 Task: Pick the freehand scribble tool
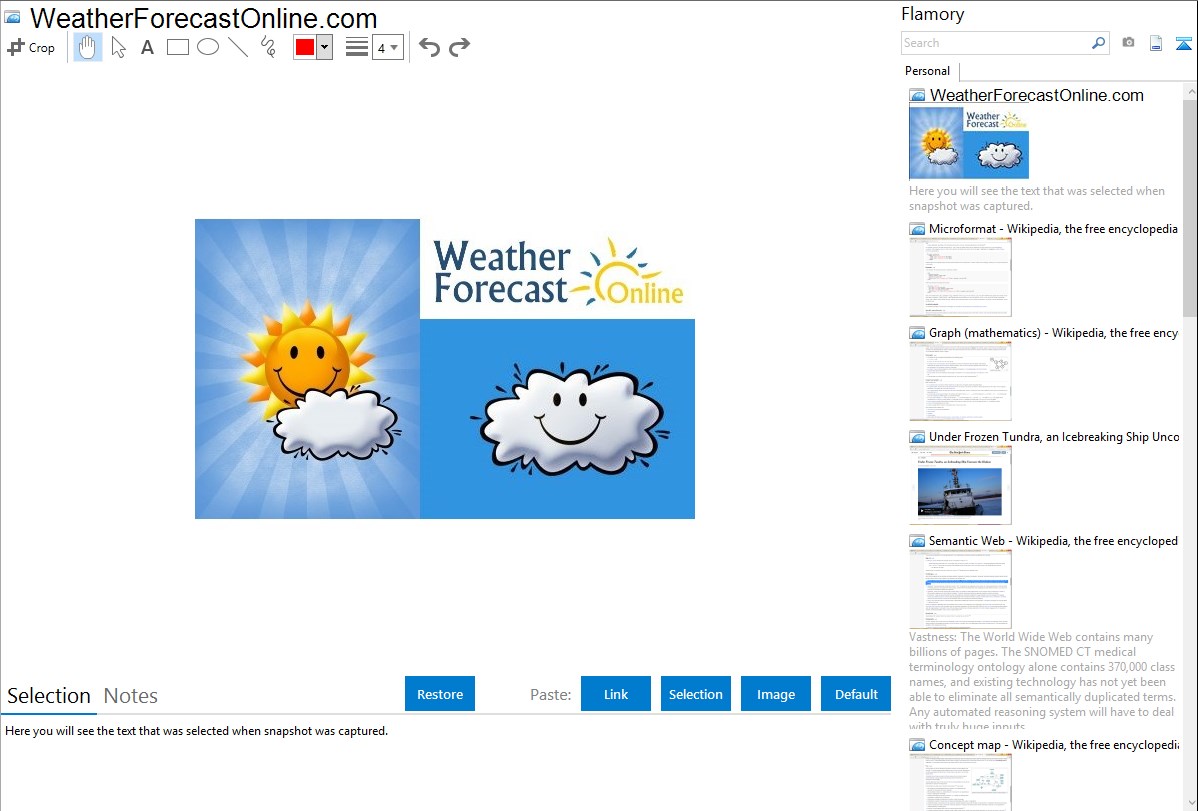click(x=268, y=47)
